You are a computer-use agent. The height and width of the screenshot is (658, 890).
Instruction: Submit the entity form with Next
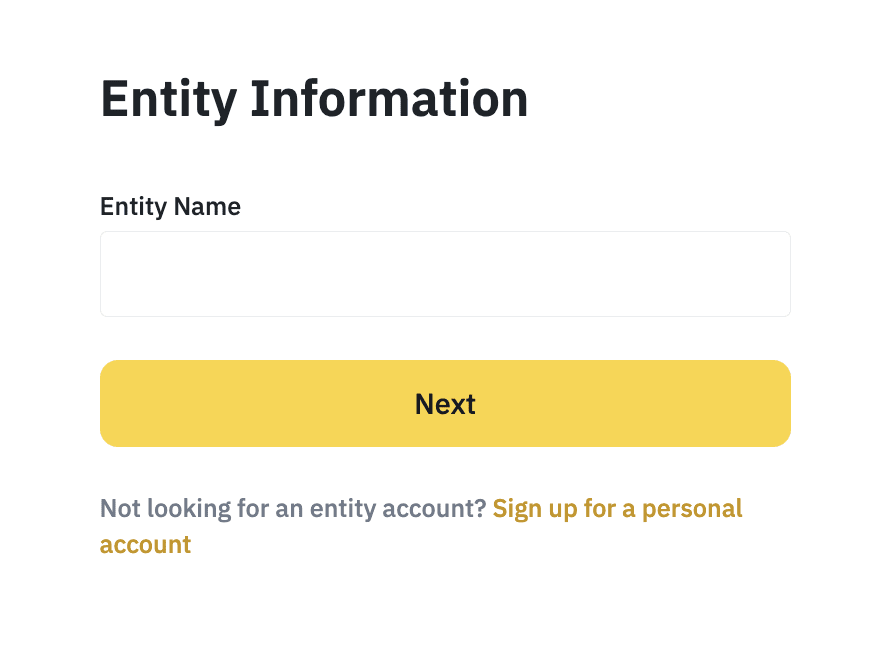pyautogui.click(x=445, y=404)
